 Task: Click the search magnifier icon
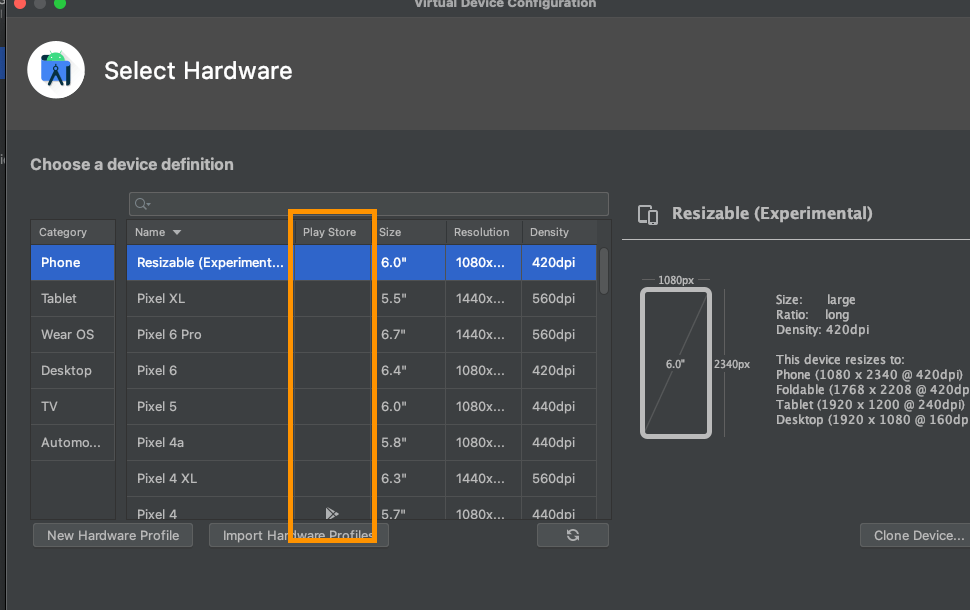[142, 204]
